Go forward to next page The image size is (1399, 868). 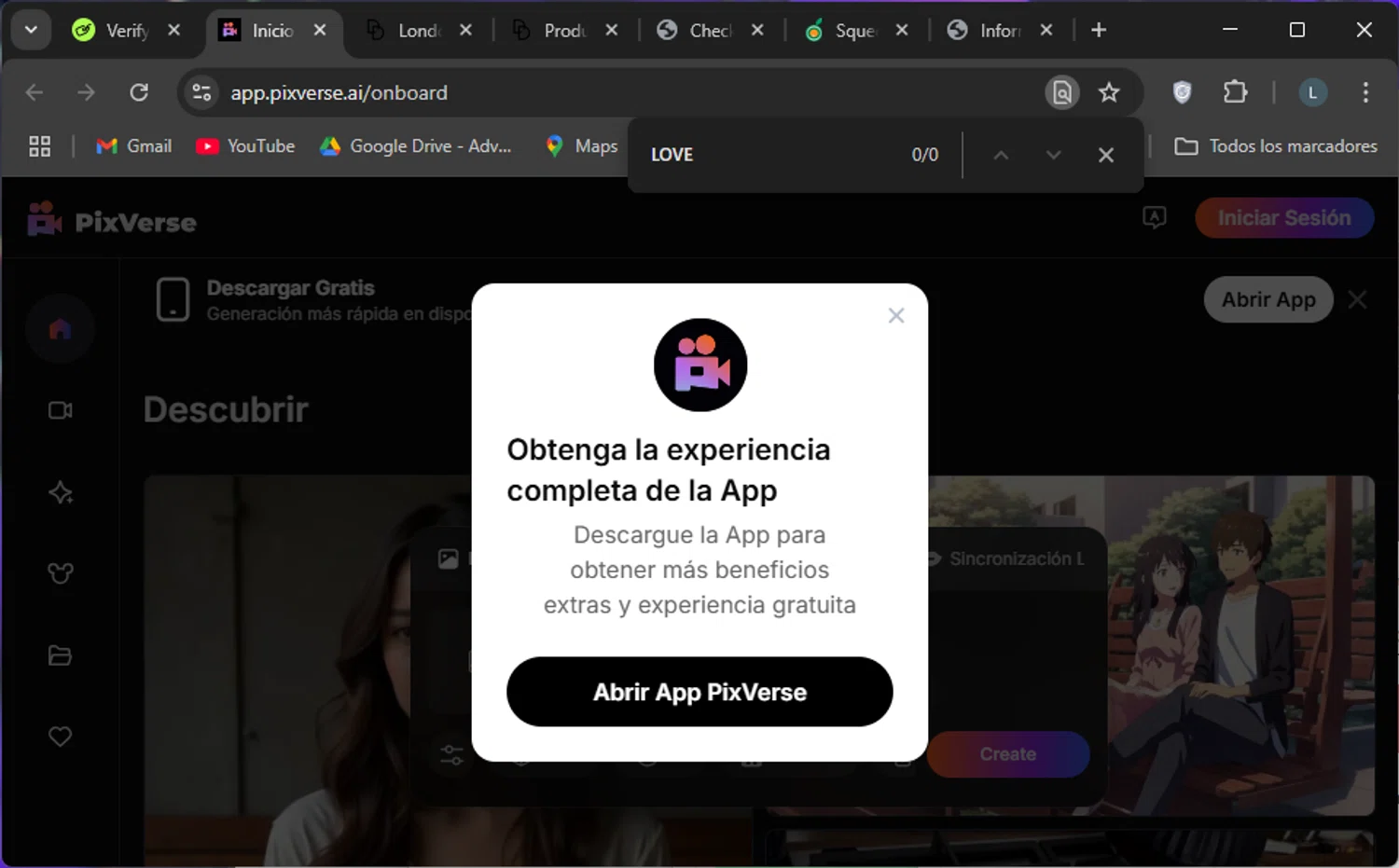point(86,92)
